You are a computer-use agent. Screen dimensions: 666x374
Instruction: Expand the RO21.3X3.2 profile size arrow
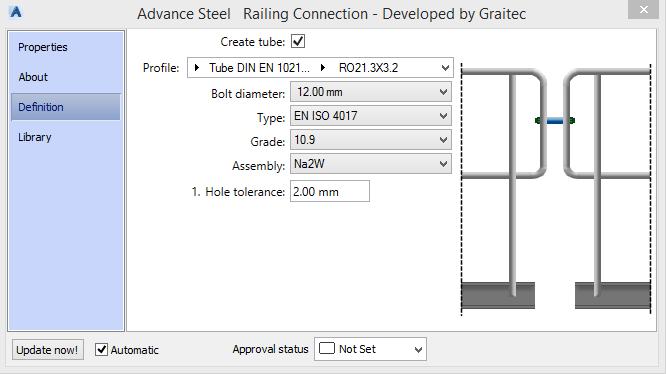[323, 67]
